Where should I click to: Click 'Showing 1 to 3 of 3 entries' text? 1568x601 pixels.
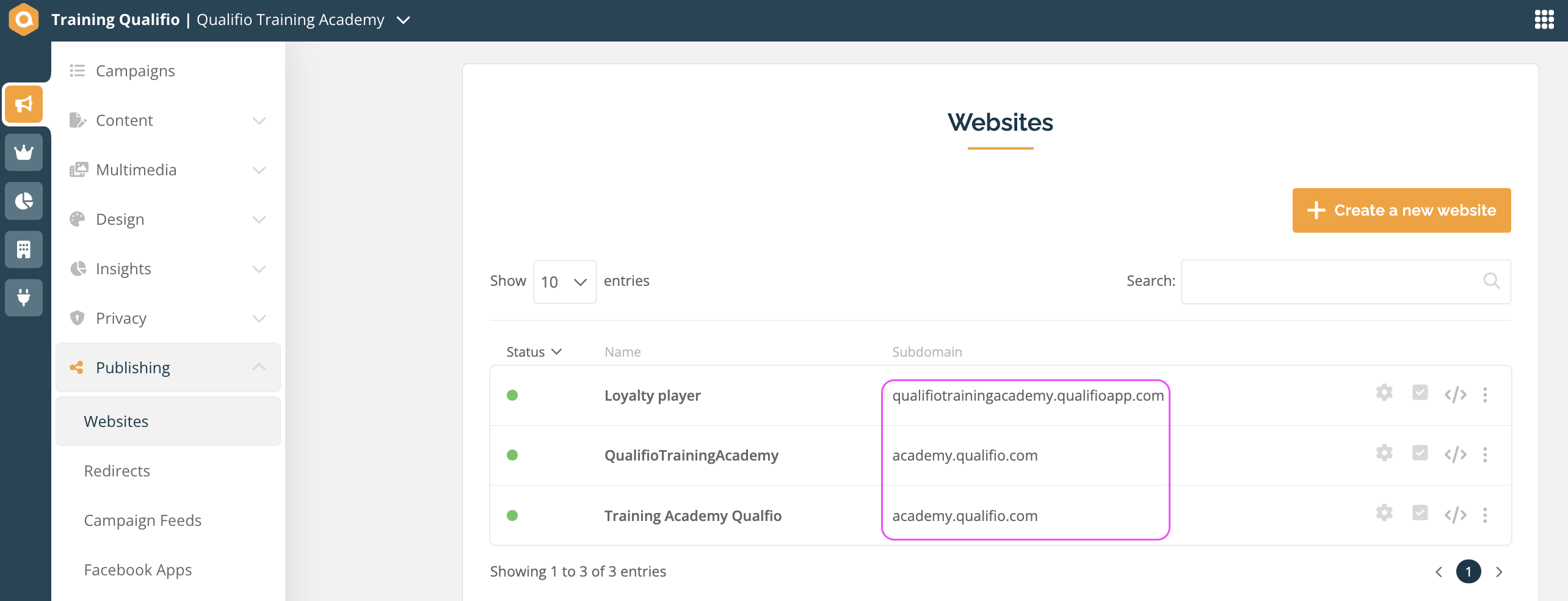click(578, 572)
